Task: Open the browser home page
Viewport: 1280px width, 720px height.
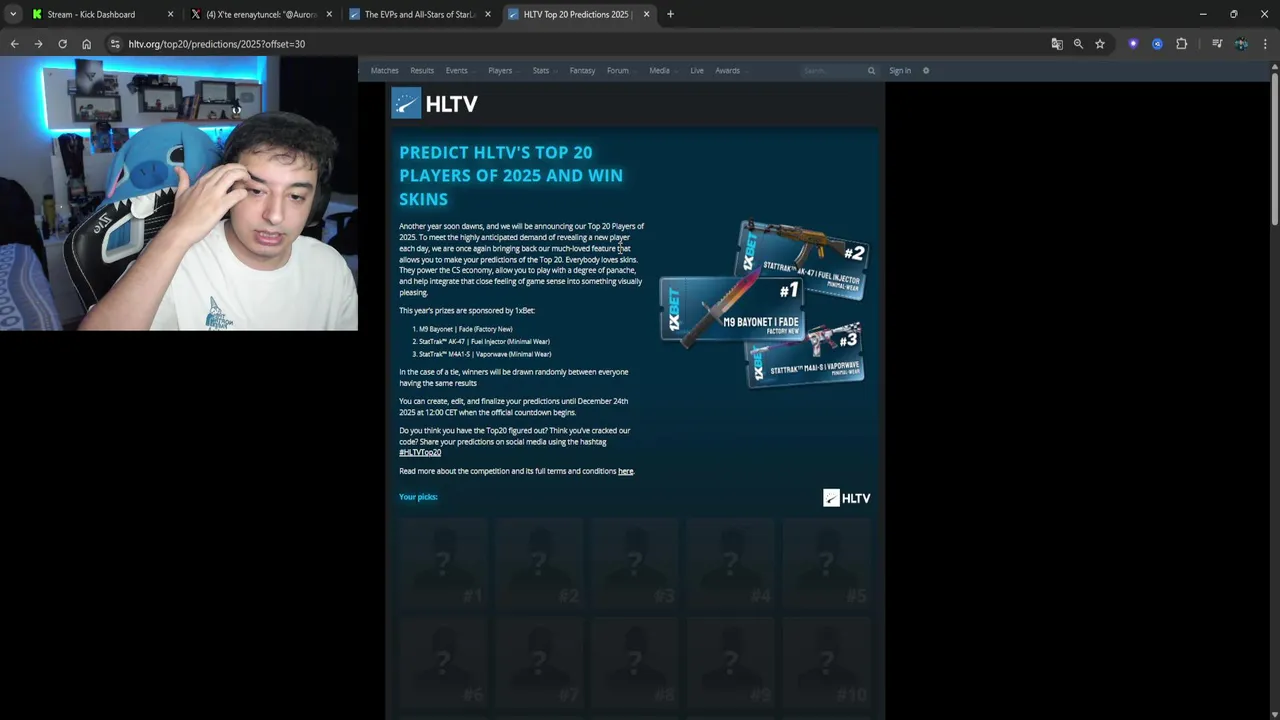Action: coord(86,44)
